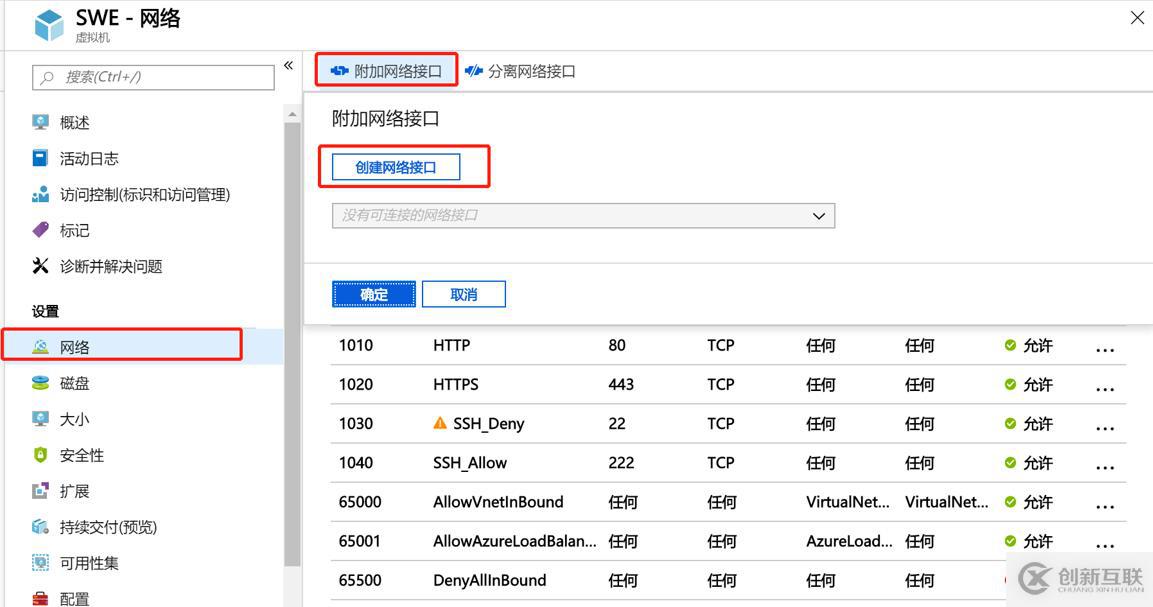The image size is (1153, 607).
Task: Click inside the 搜索(Ctrl+/) search field
Action: pos(152,77)
